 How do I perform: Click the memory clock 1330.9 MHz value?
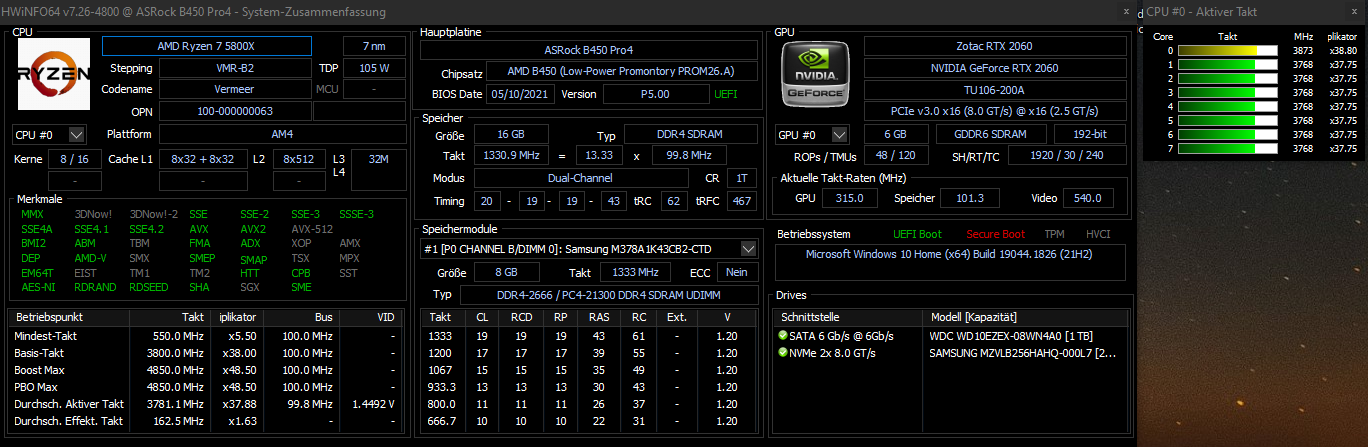510,156
